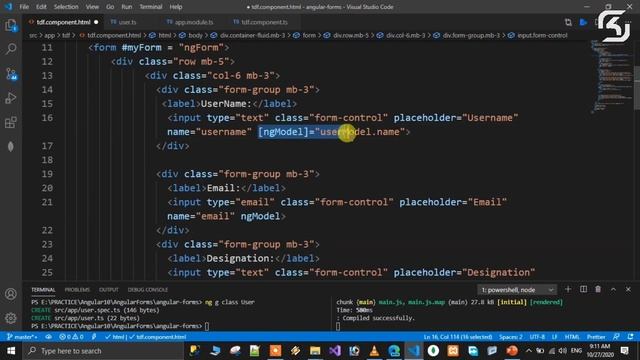The height and width of the screenshot is (360, 640).
Task: Open notifications bell in status bar
Action: [x=631, y=337]
